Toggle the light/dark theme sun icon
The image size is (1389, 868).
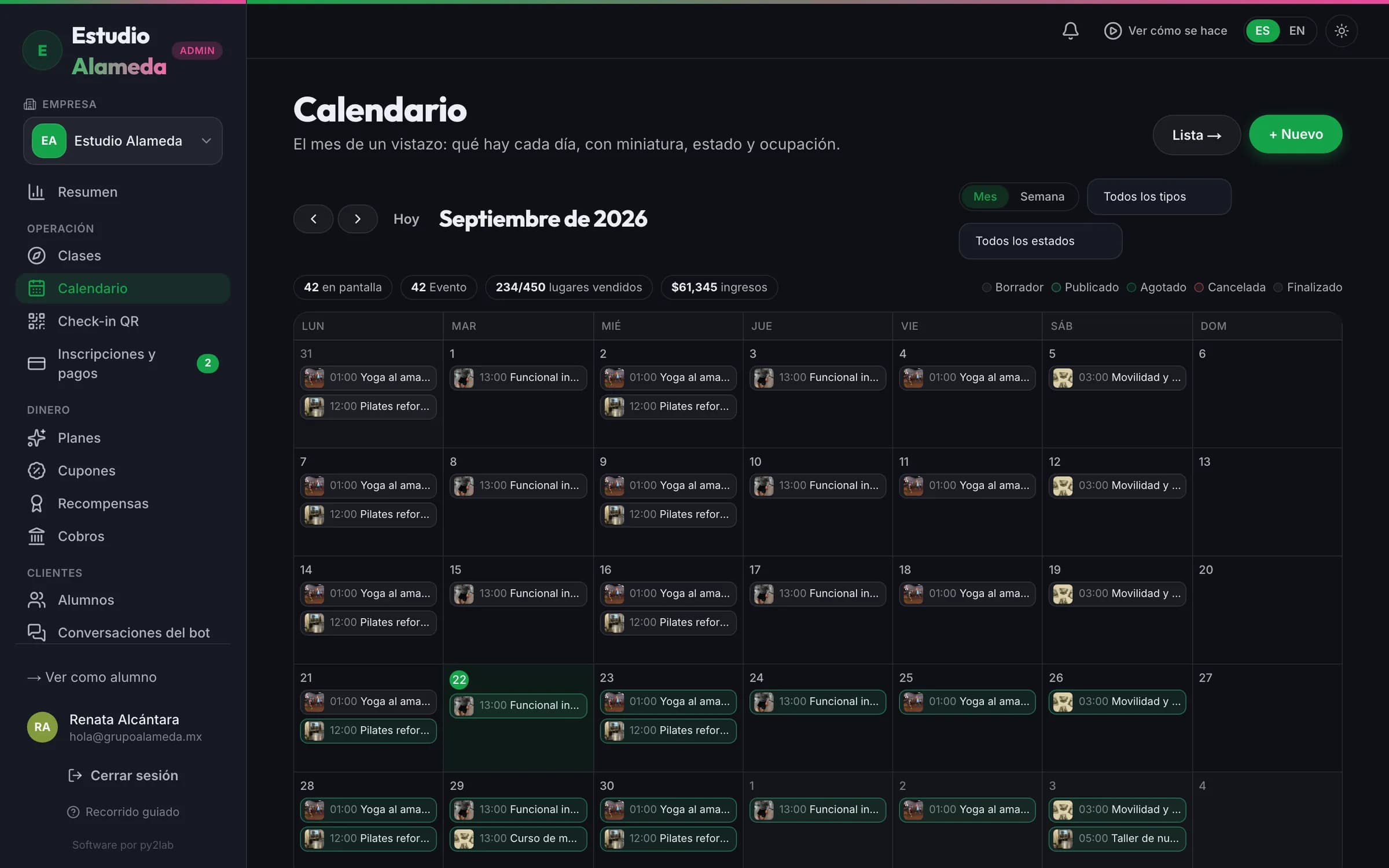[1341, 31]
